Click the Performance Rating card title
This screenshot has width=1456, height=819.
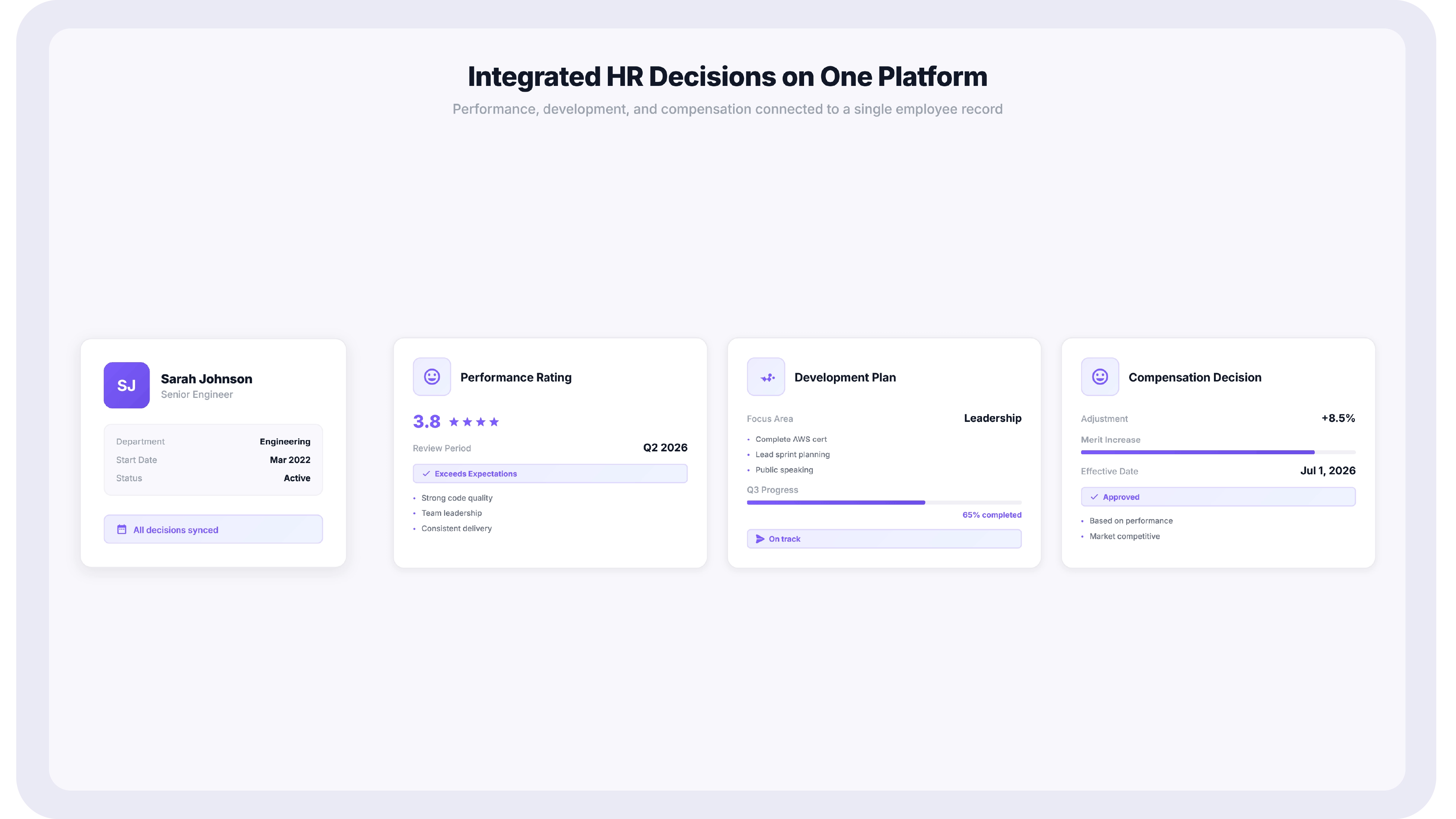point(516,377)
